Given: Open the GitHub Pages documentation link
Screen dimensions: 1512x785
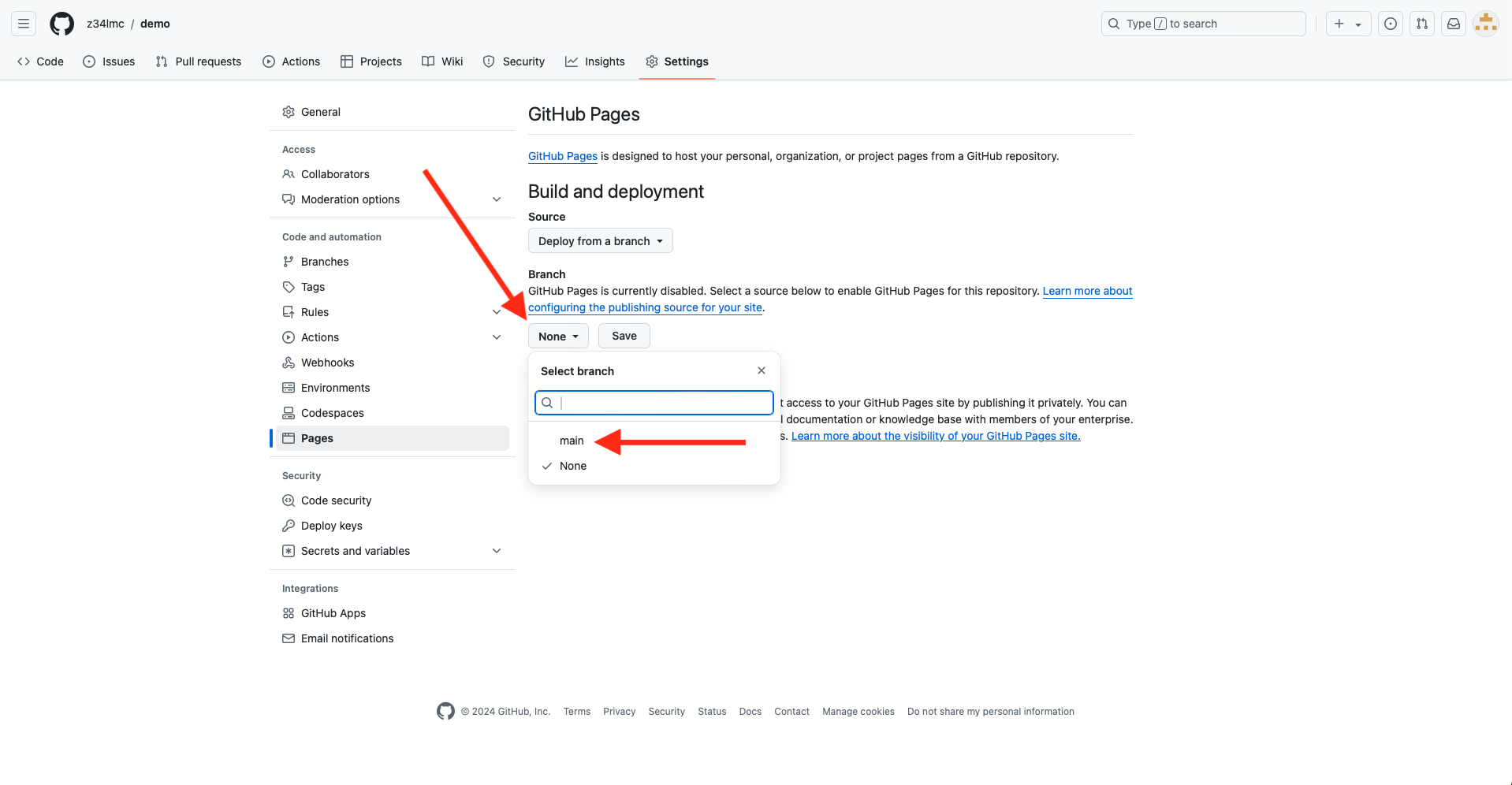Looking at the screenshot, I should (562, 156).
